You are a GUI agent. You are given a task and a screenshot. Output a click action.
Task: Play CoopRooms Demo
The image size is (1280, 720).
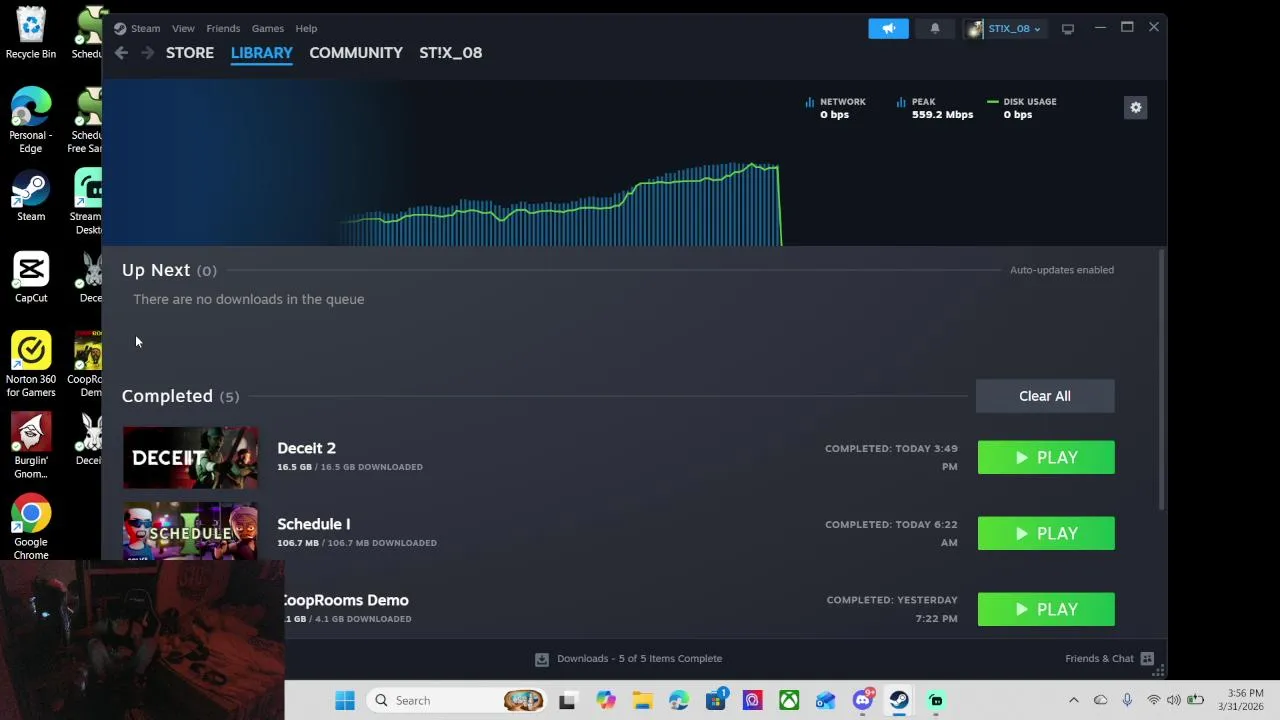(1046, 609)
